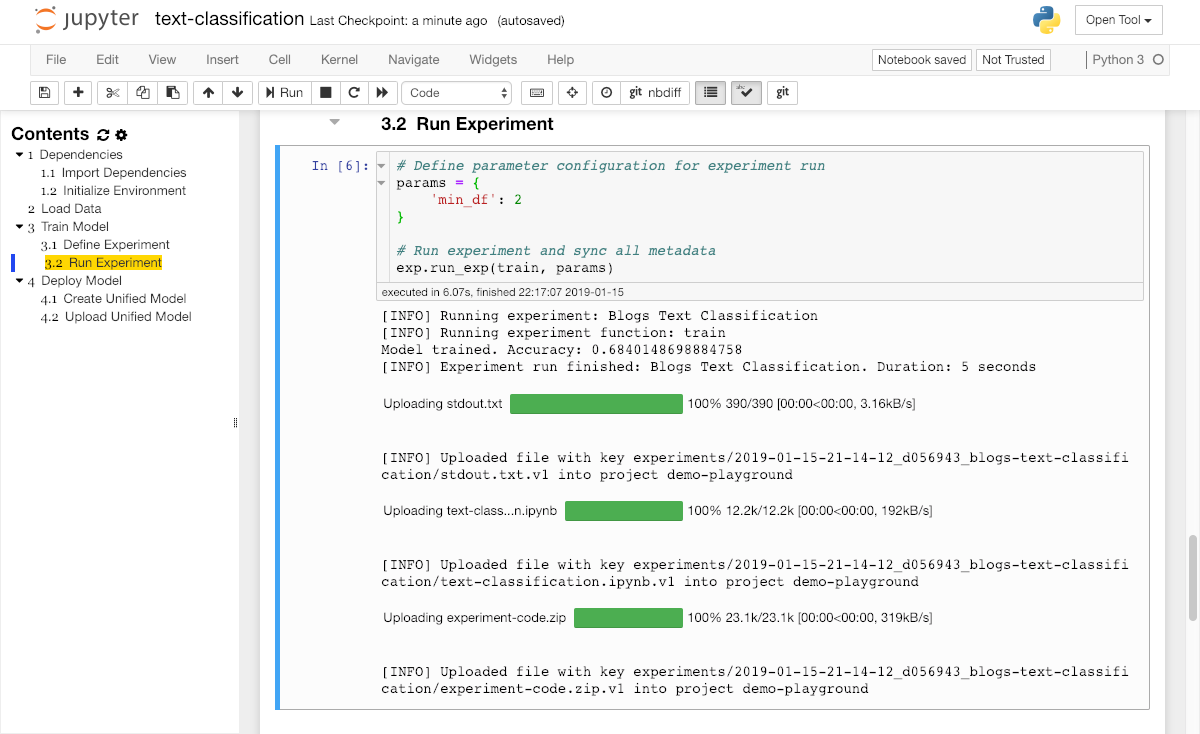Cut the selected cell with the scissors icon
This screenshot has height=734, width=1200.
pyautogui.click(x=112, y=93)
